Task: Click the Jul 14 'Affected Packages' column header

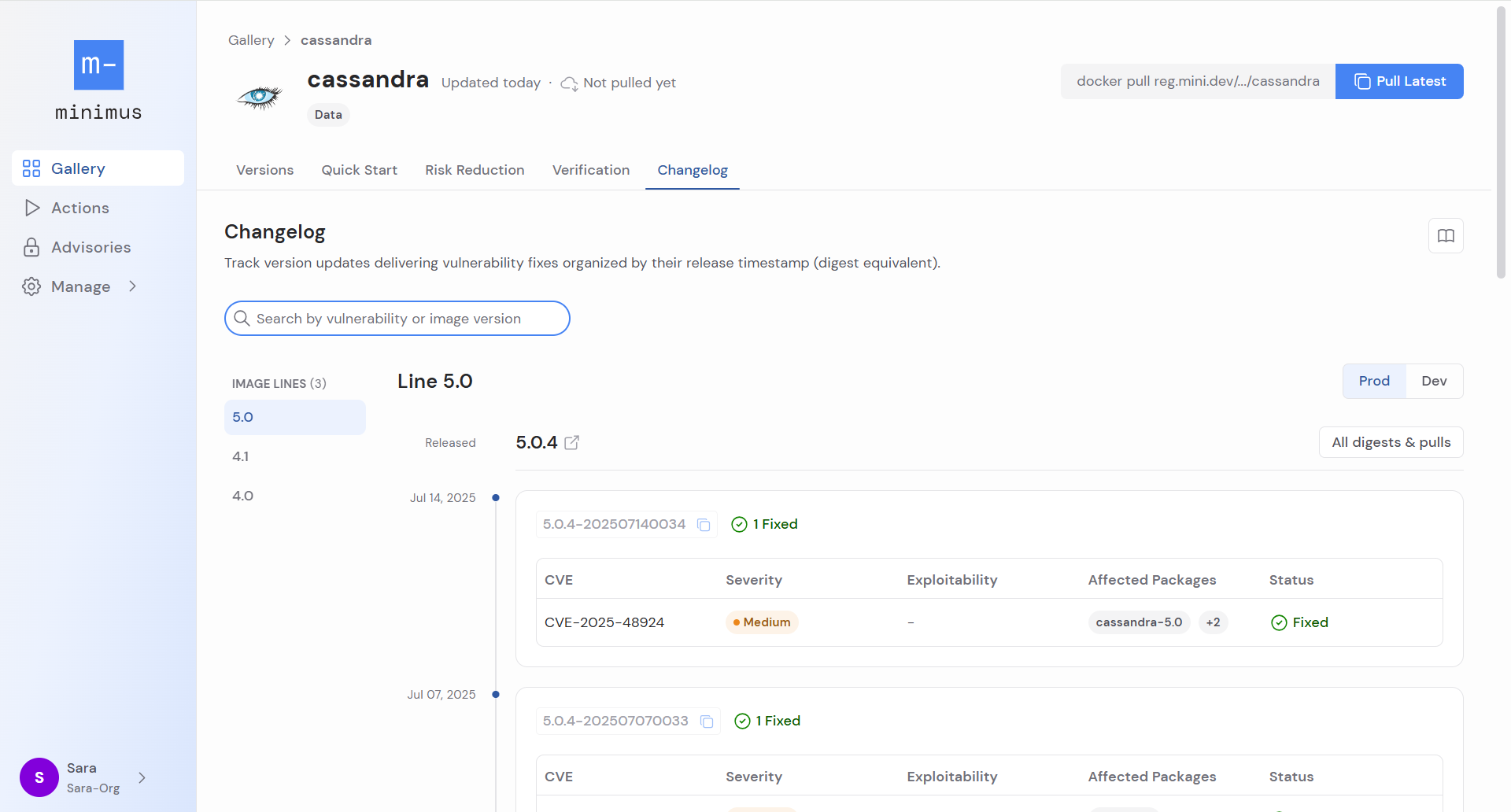Action: (1152, 581)
